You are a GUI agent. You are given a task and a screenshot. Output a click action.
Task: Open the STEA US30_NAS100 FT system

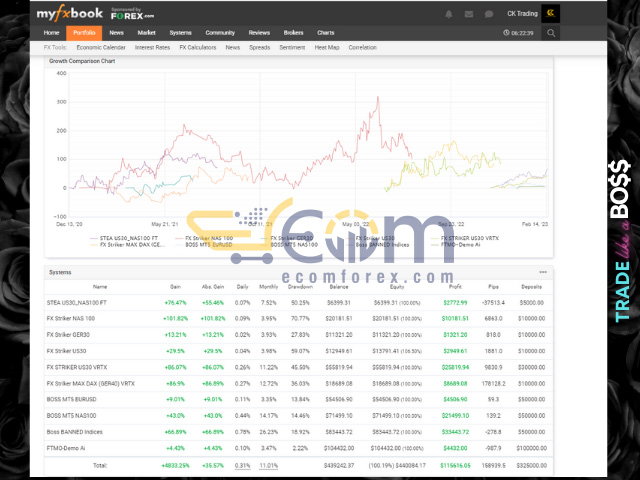coord(77,303)
